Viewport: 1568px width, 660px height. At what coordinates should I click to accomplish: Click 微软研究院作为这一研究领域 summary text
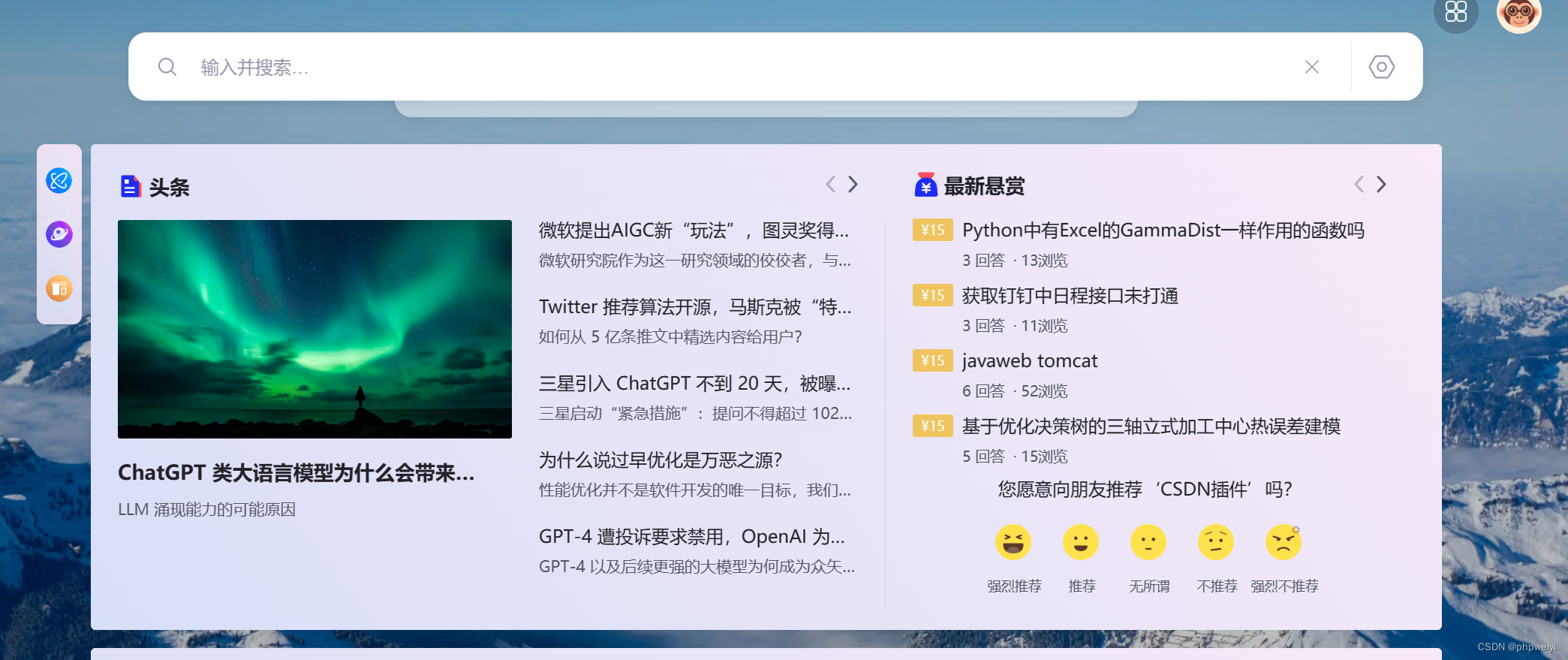(695, 261)
